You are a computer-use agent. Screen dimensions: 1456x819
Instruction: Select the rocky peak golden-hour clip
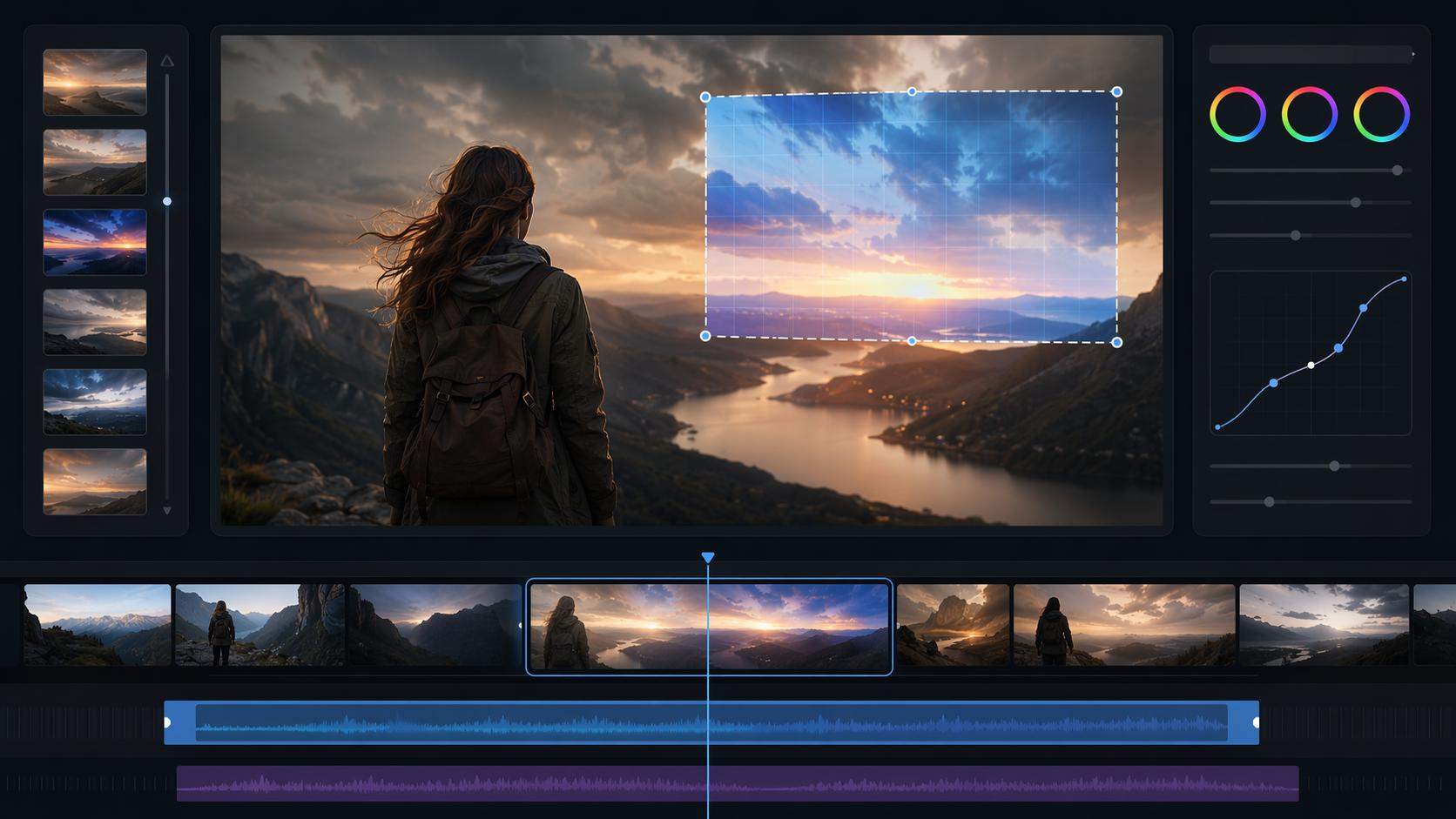(x=954, y=625)
